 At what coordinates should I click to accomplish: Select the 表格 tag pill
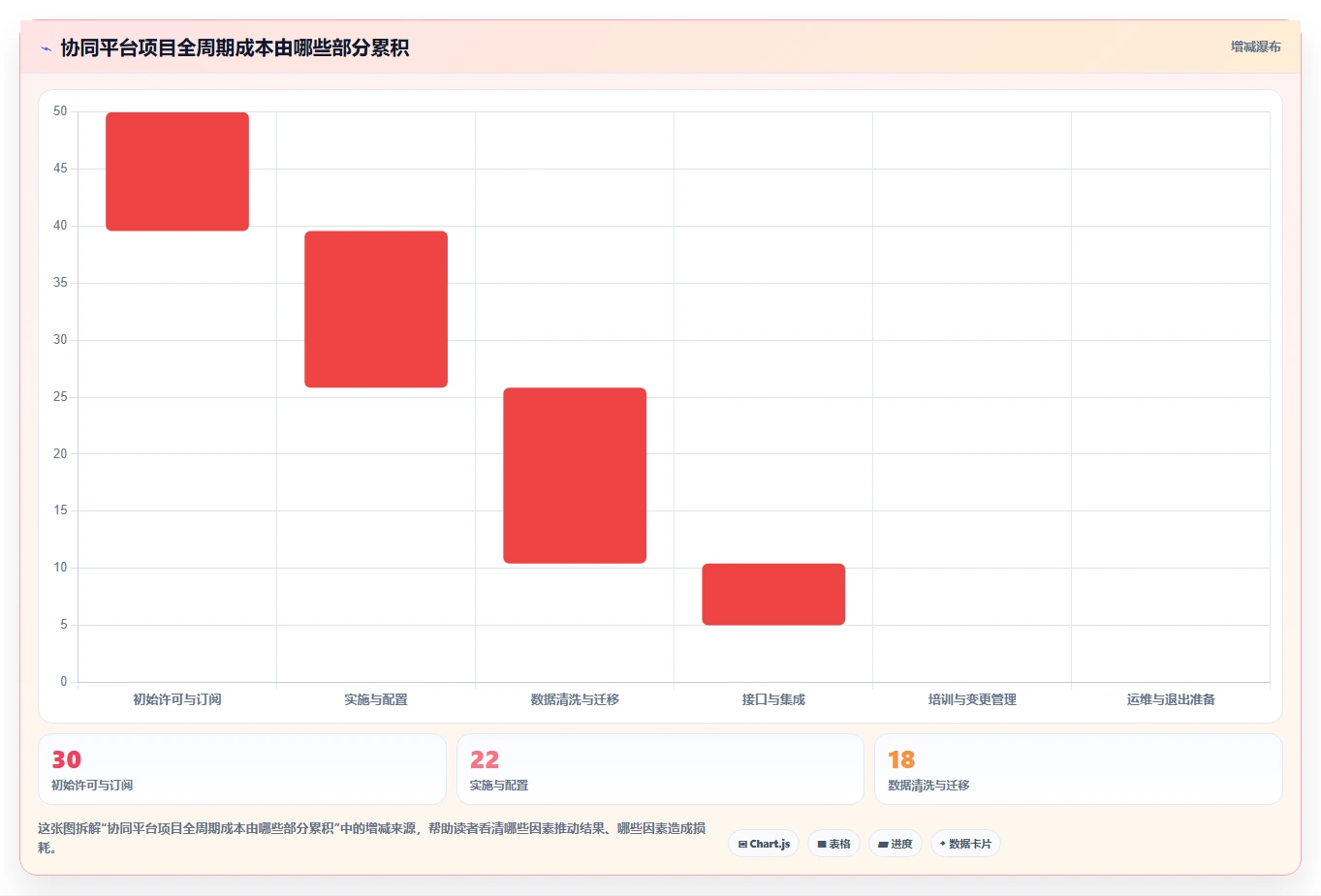point(833,844)
